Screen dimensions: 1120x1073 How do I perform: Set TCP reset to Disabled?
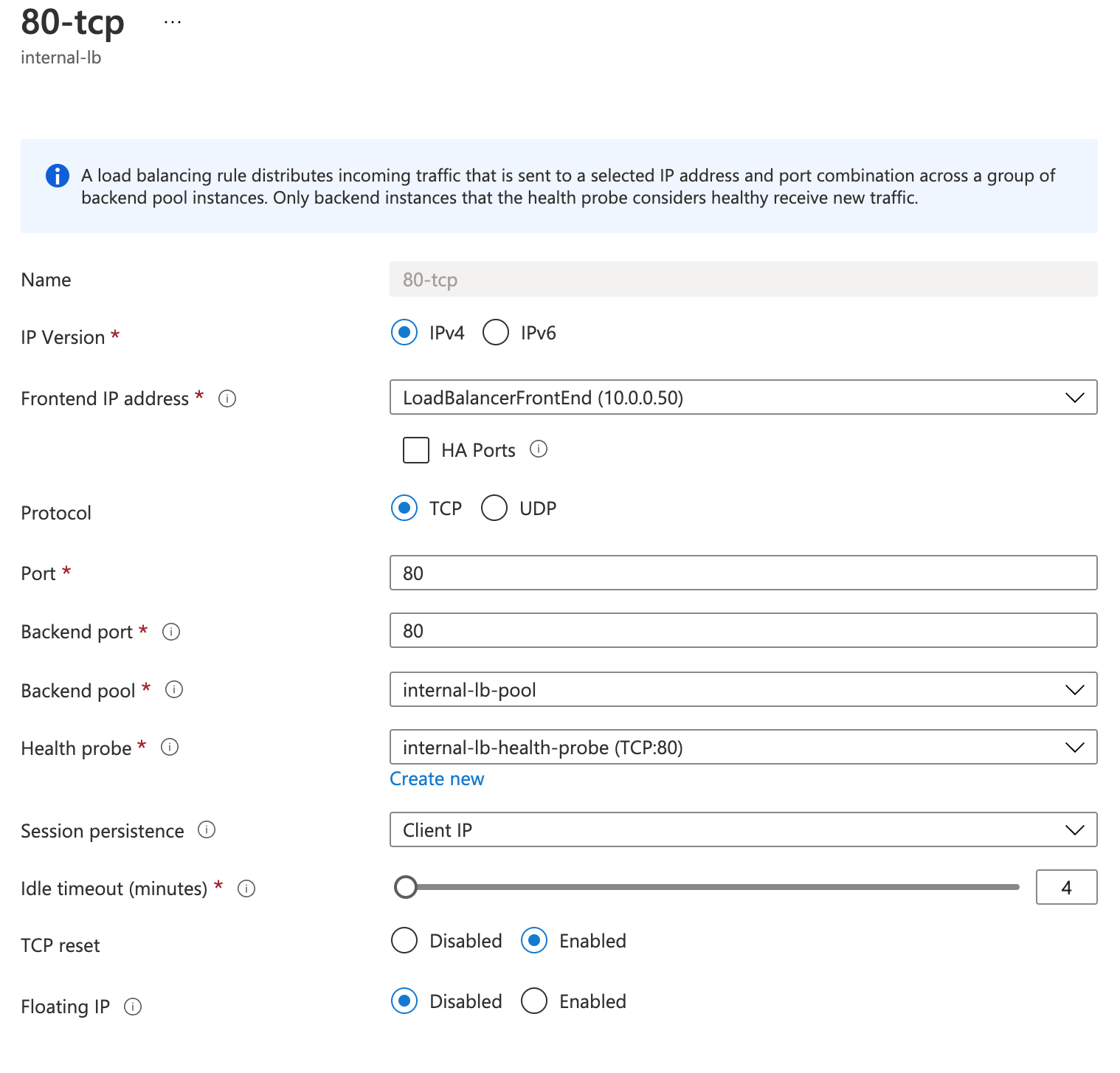tap(404, 940)
